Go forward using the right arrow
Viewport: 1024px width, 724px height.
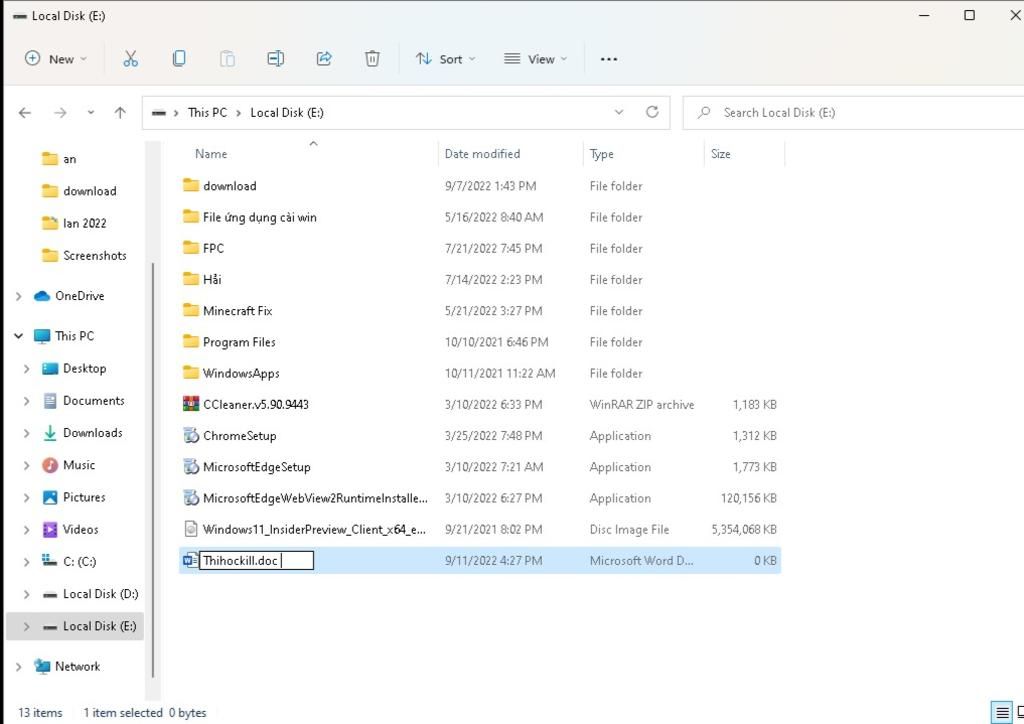[x=60, y=113]
